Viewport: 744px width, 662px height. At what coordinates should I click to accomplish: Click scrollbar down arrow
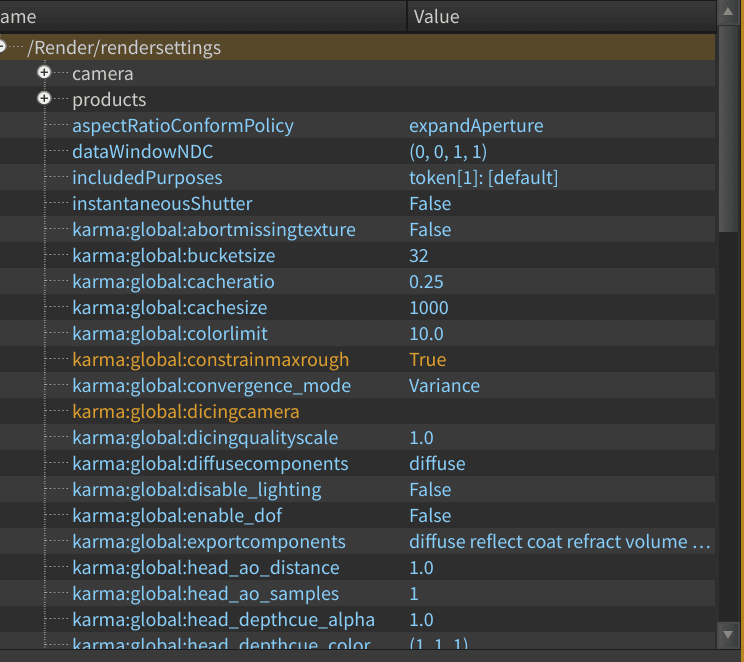coord(728,634)
